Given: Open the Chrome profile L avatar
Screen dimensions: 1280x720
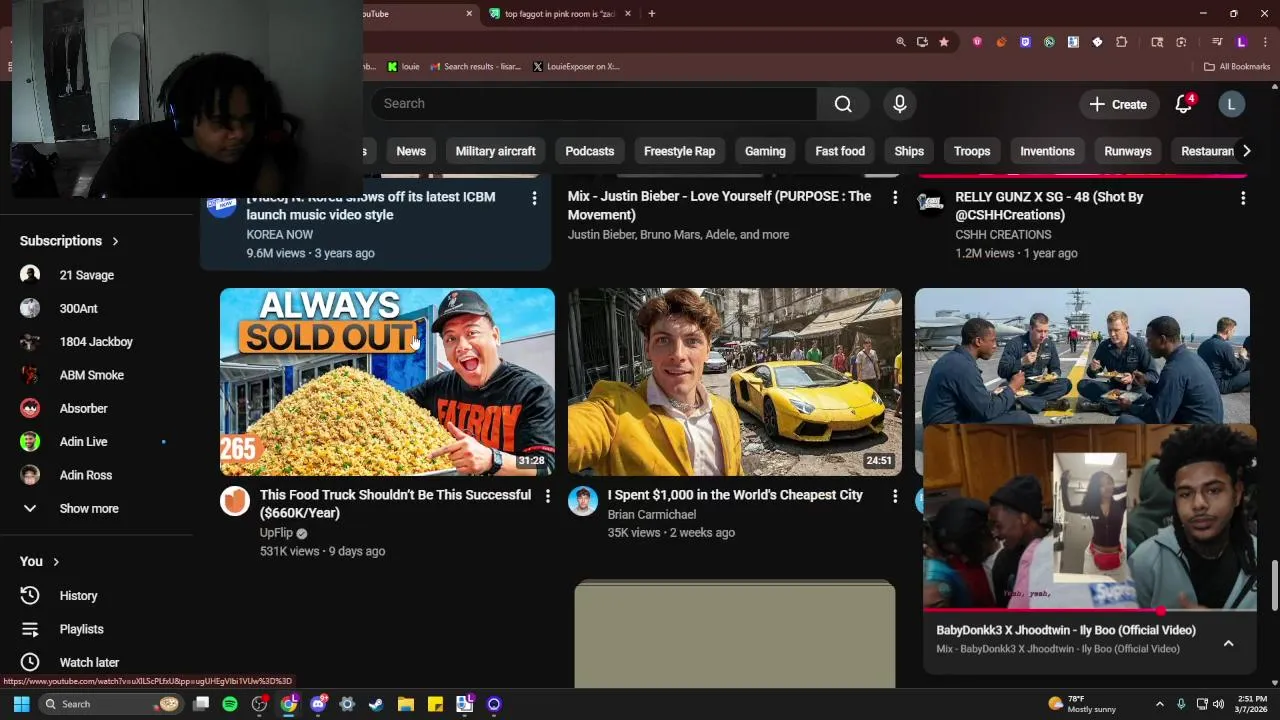Looking at the screenshot, I should click(1241, 42).
